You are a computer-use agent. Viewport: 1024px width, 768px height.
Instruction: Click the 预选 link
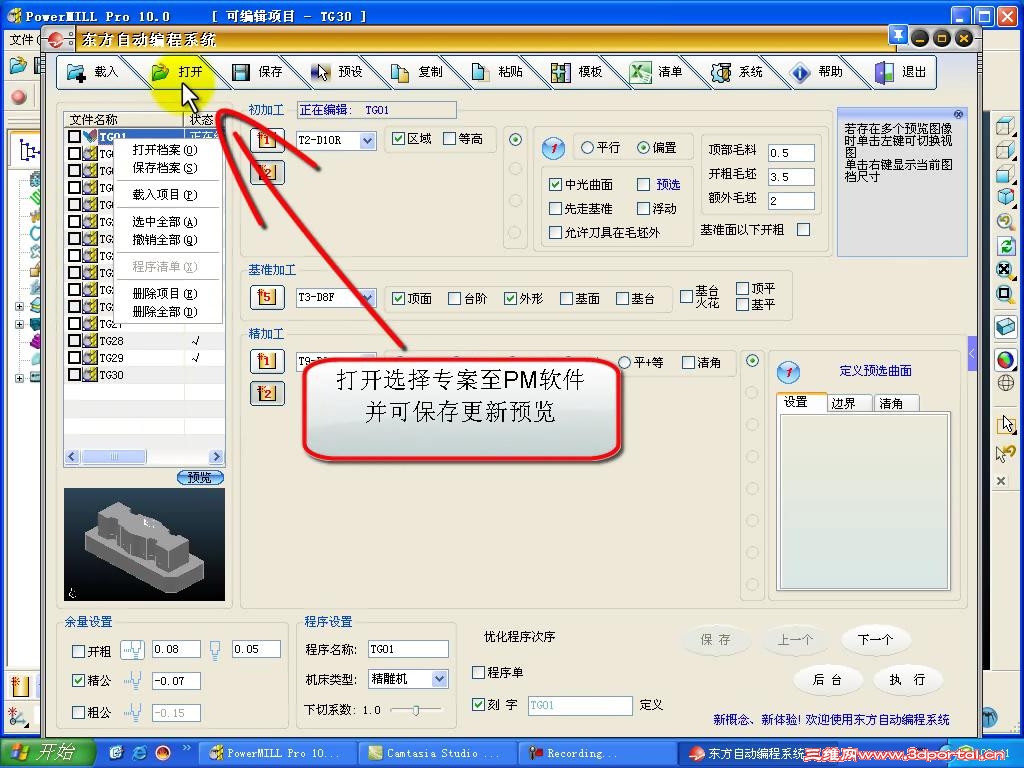tap(668, 185)
